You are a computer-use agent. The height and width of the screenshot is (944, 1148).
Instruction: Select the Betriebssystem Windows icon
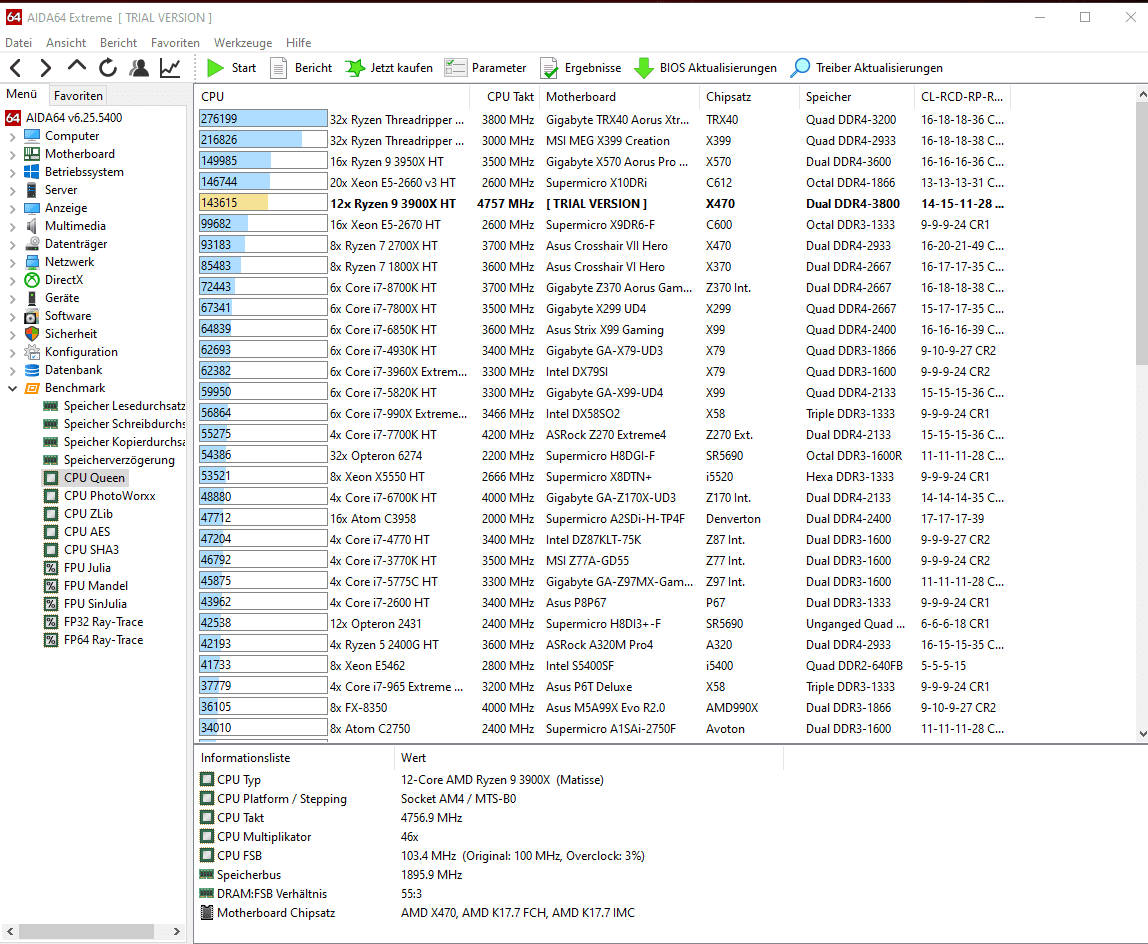pyautogui.click(x=31, y=171)
